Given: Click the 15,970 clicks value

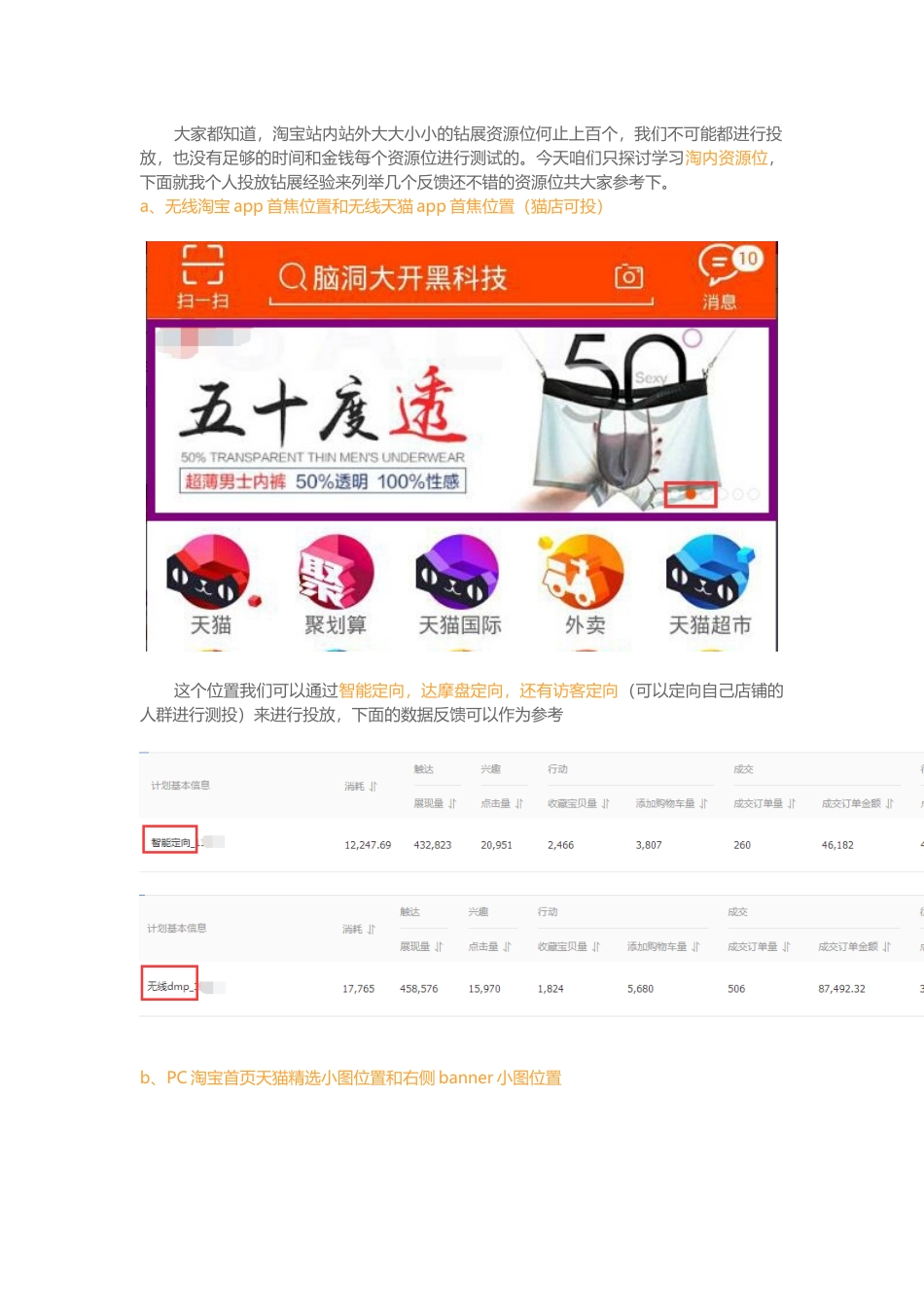Looking at the screenshot, I should point(484,989).
